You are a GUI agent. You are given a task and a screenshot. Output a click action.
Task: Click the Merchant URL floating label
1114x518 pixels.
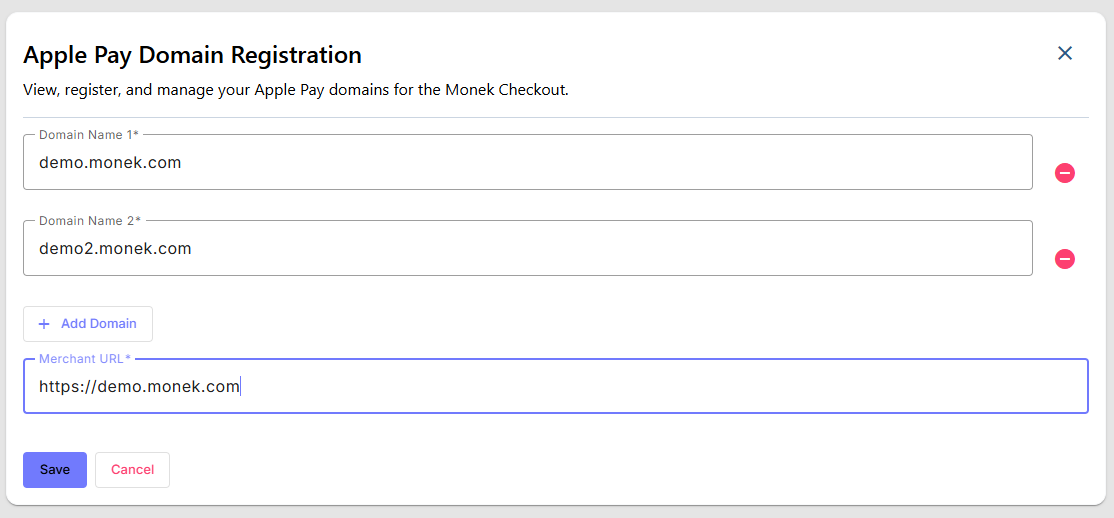[84, 358]
